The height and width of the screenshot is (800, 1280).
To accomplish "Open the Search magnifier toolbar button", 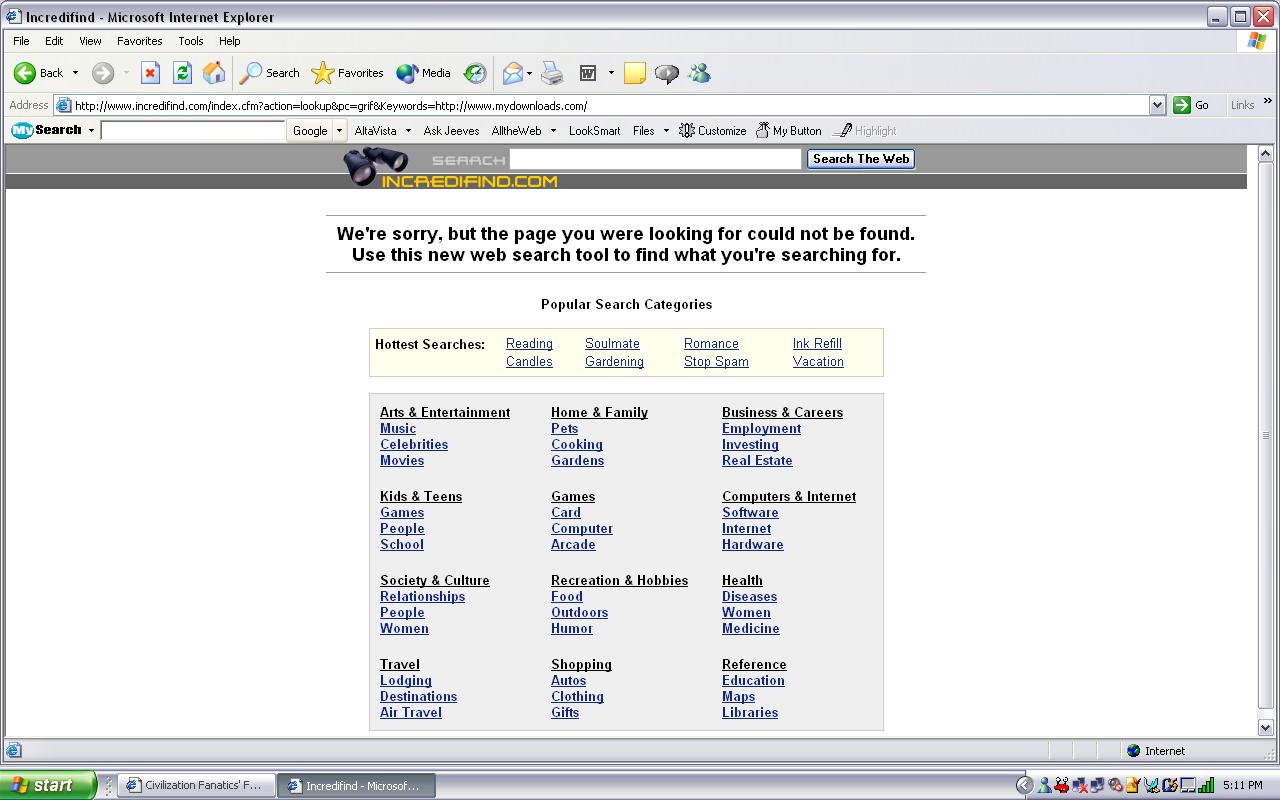I will tap(270, 73).
